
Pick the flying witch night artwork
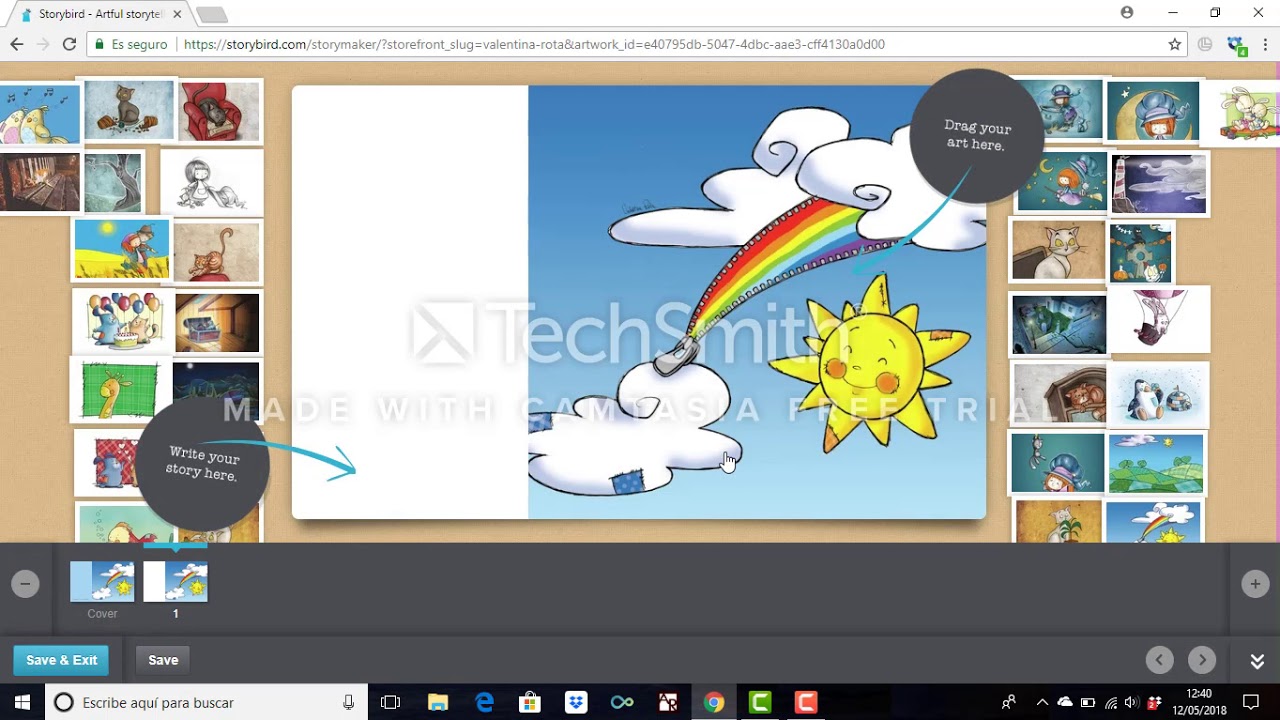1062,181
